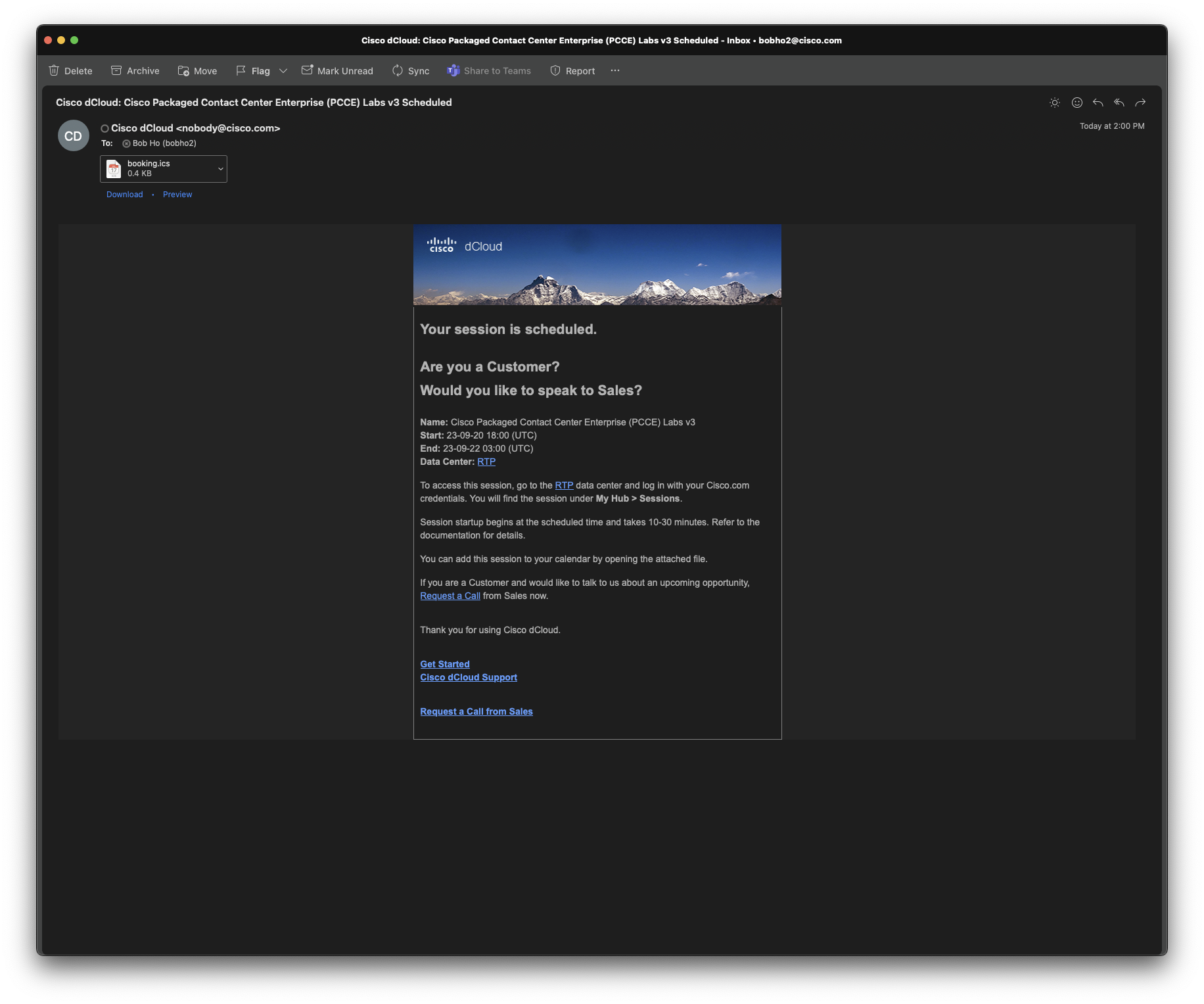Screen dimensions: 1204x1004
Task: Click the presence circle beside Cisco dCloud
Action: click(x=104, y=129)
